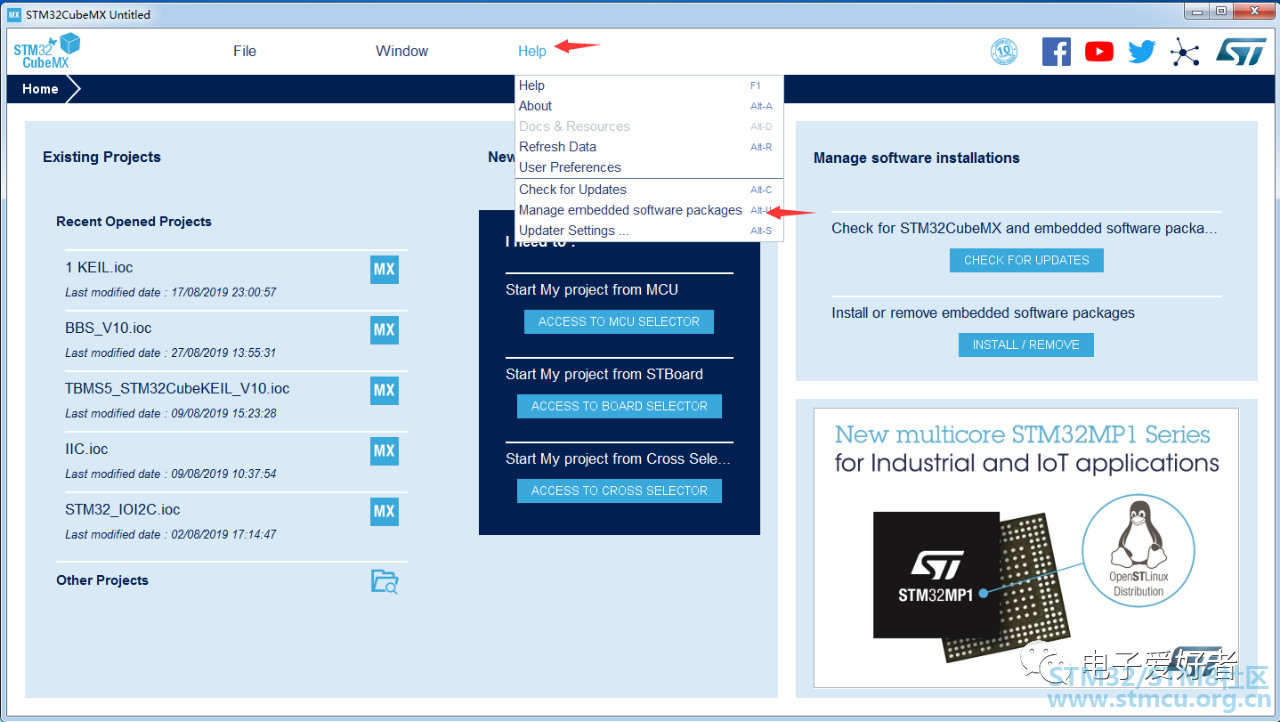This screenshot has width=1280, height=722.
Task: Click MX icon beside STM32_IOI2C.ioc
Action: coord(384,511)
